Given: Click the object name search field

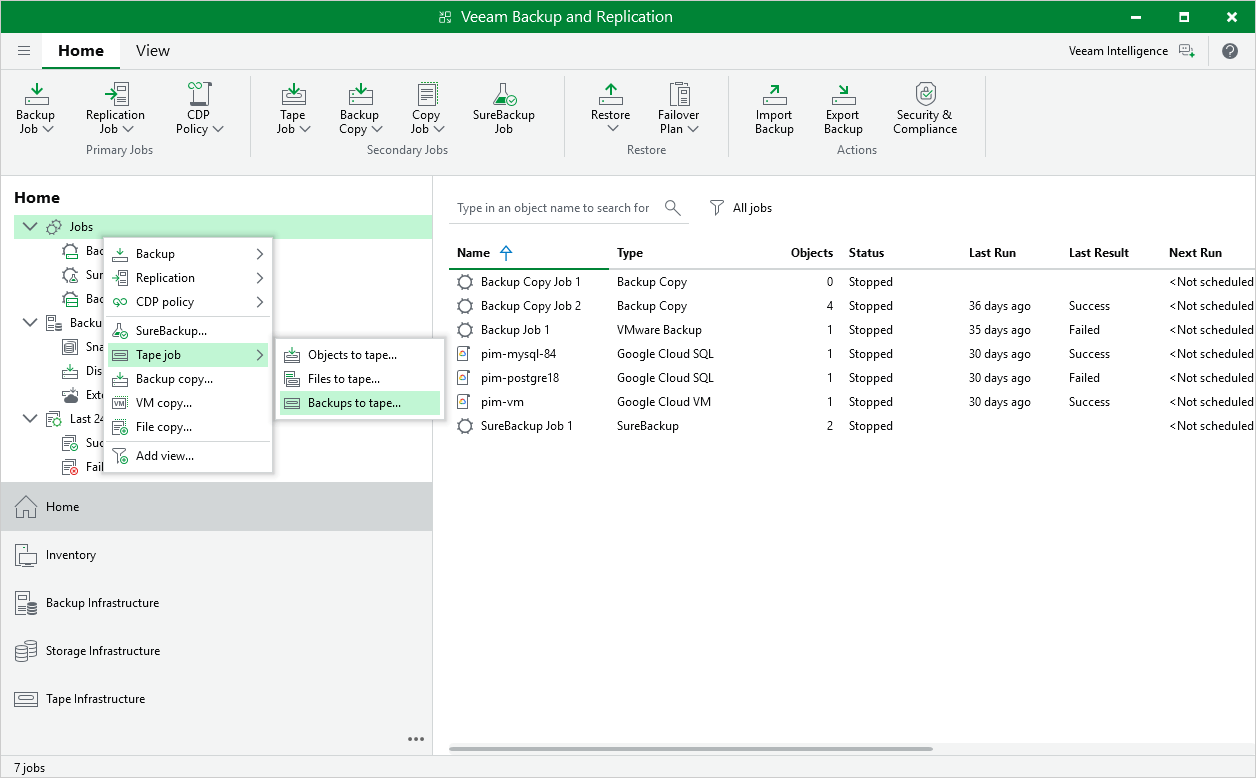Looking at the screenshot, I should (553, 208).
